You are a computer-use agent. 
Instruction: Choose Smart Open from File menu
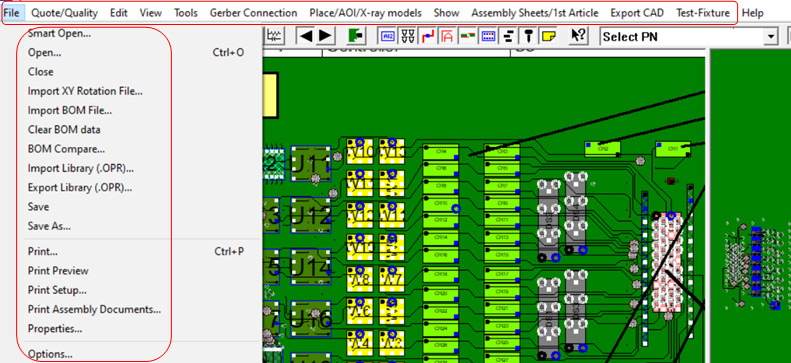click(x=60, y=34)
